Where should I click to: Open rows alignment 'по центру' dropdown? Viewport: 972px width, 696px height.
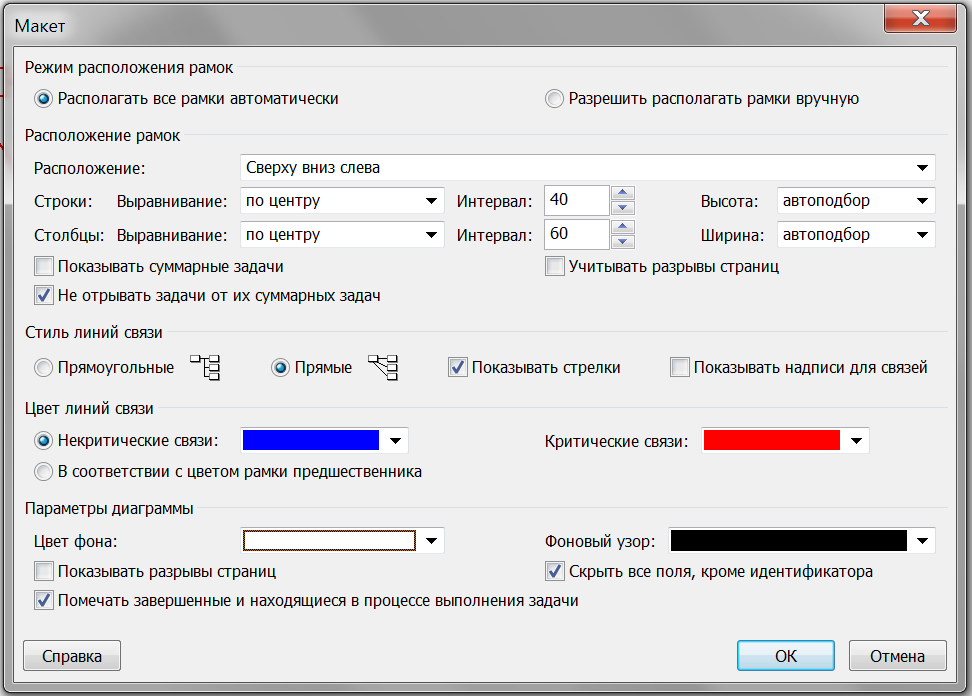coord(431,201)
